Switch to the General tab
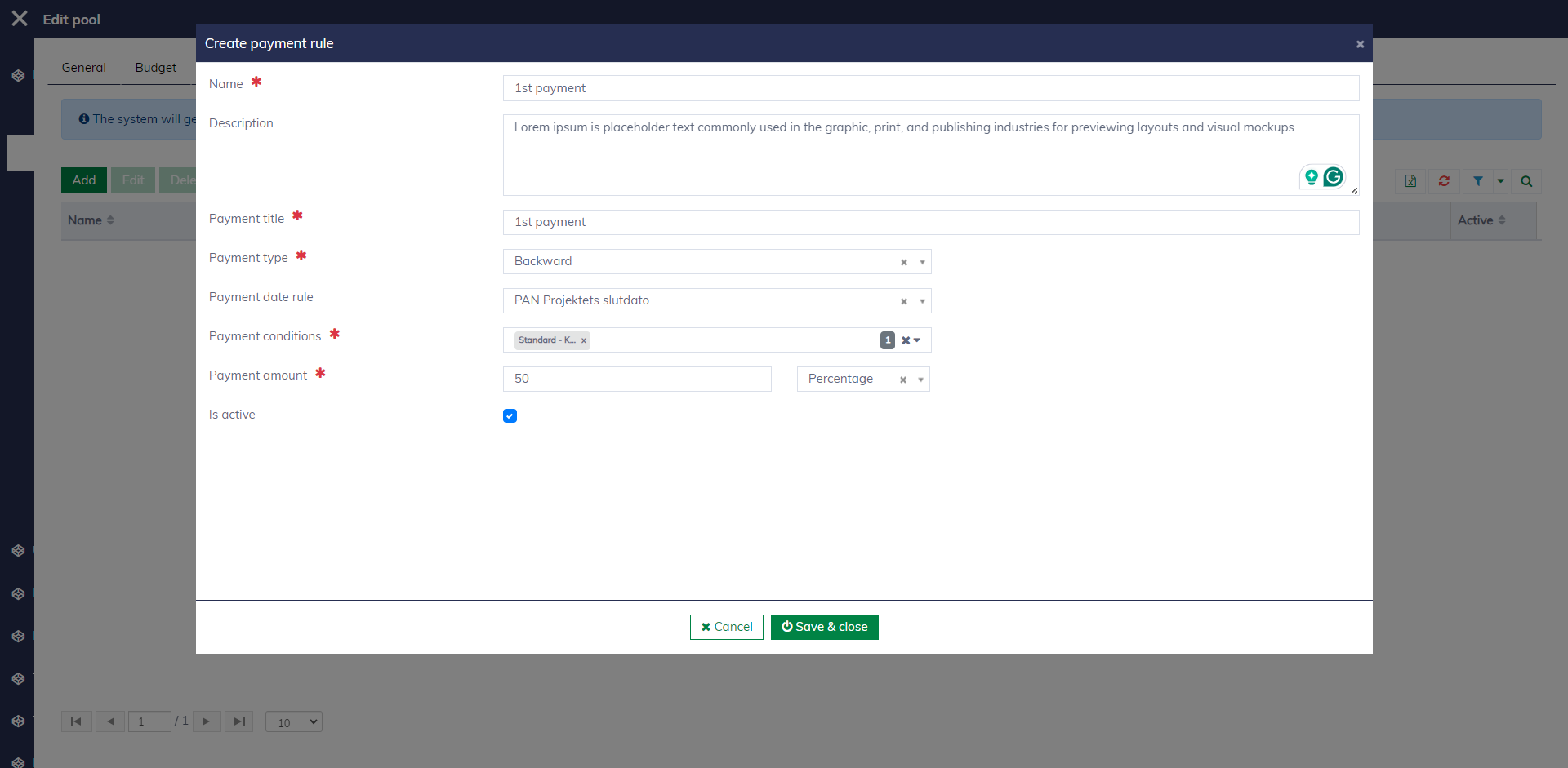This screenshot has width=1568, height=768. 84,68
